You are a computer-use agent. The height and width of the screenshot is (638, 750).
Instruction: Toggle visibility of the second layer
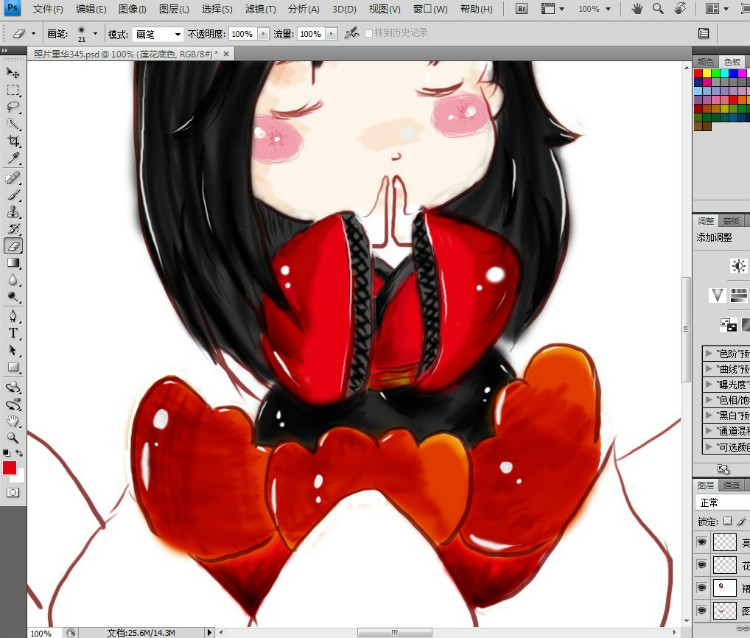pyautogui.click(x=702, y=565)
